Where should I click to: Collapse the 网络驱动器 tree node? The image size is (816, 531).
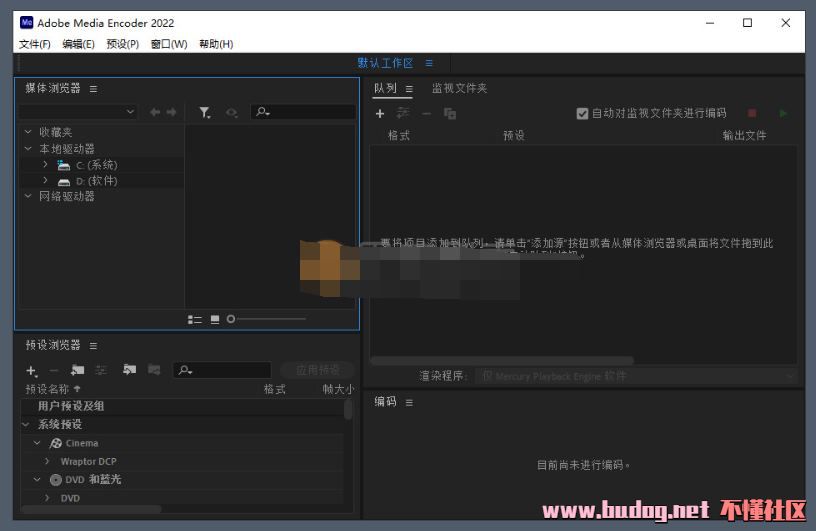point(28,196)
